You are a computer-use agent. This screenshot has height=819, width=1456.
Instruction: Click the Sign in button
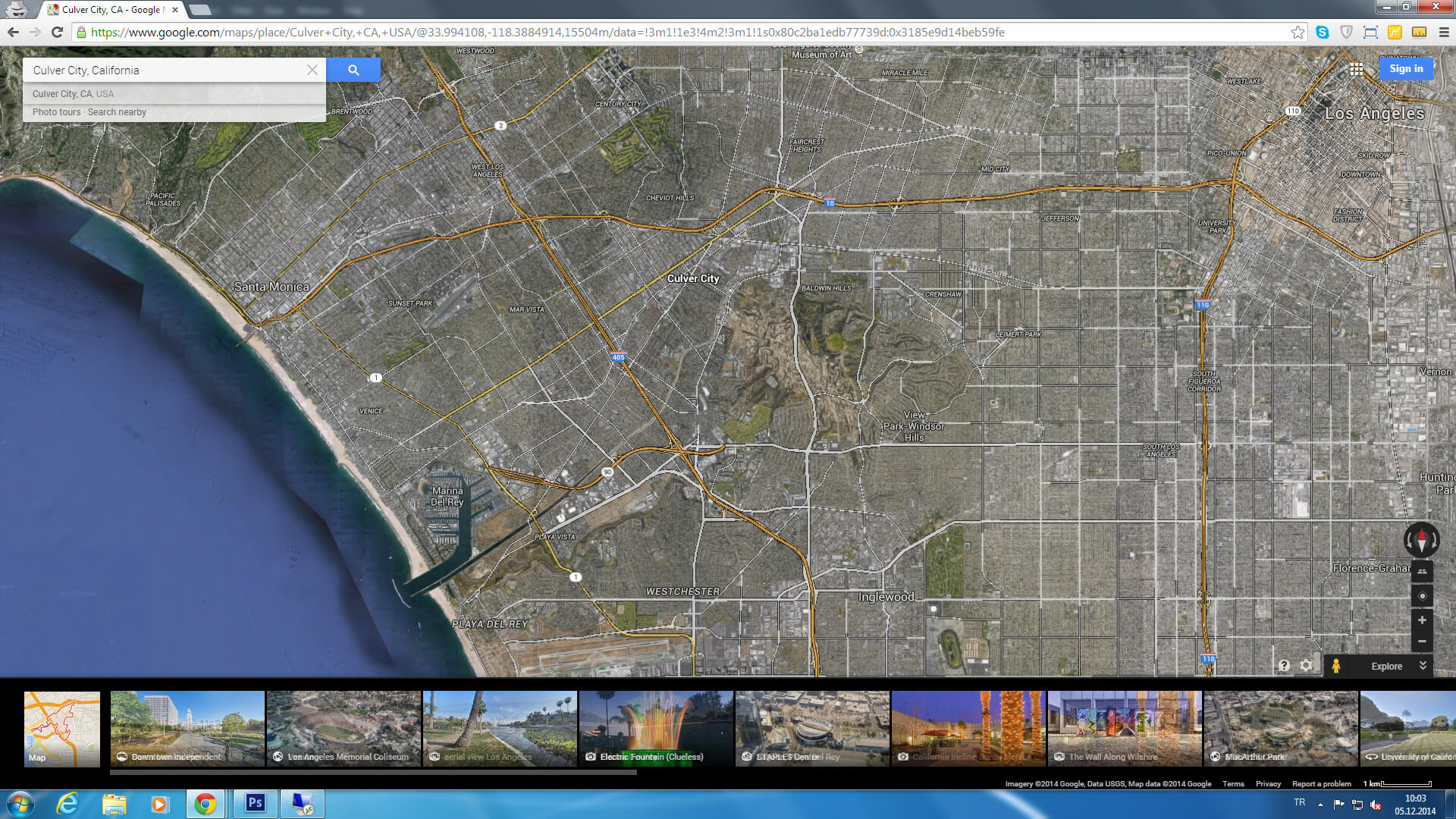click(x=1406, y=69)
